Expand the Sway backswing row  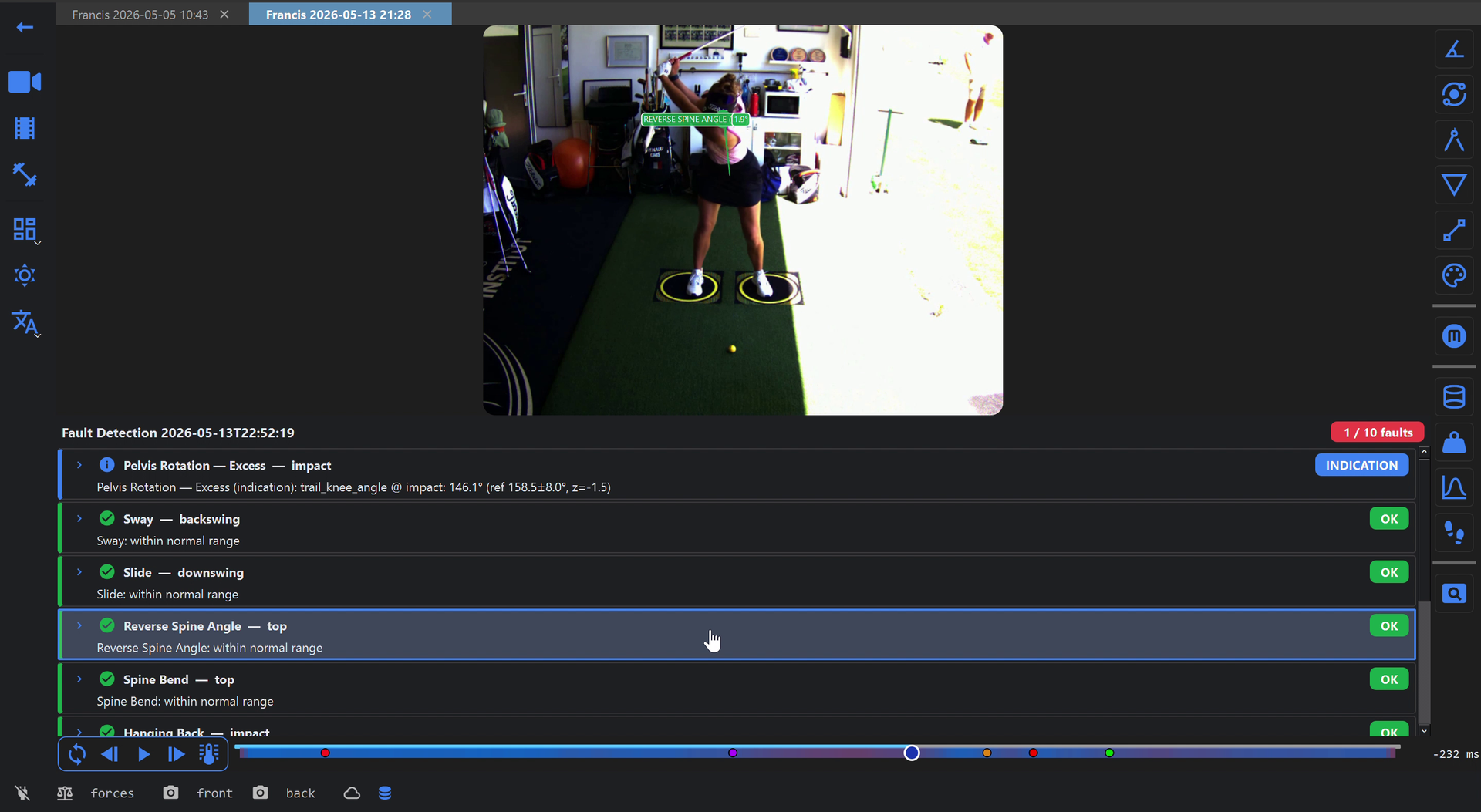coord(79,518)
